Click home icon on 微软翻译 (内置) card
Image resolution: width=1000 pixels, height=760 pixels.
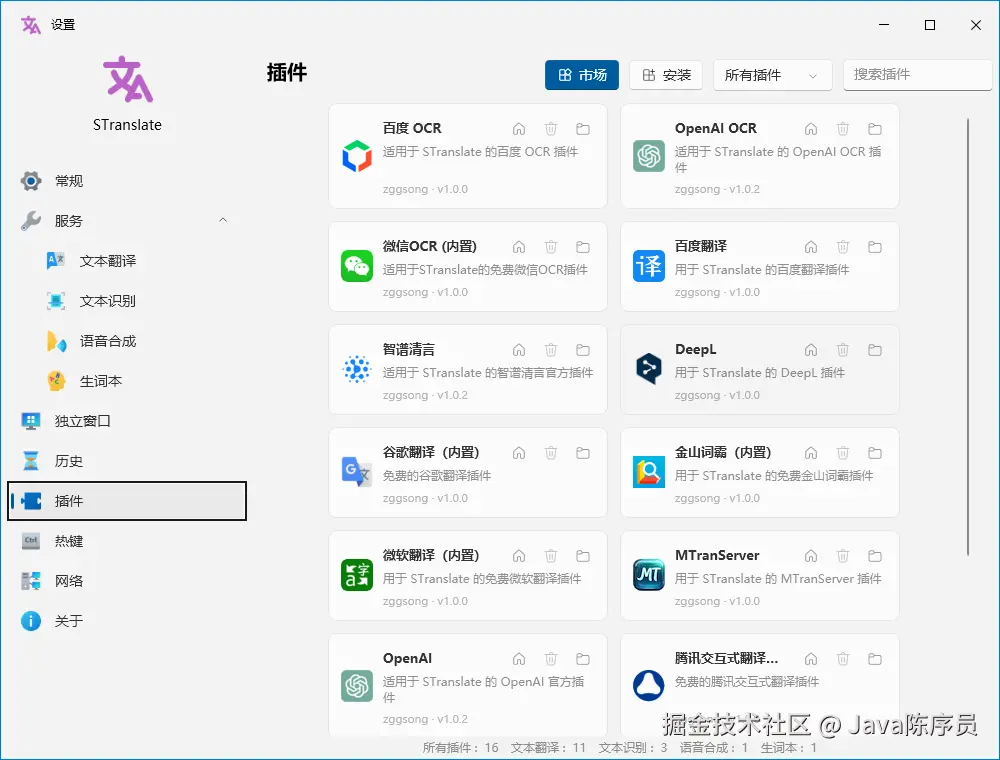[x=519, y=556]
